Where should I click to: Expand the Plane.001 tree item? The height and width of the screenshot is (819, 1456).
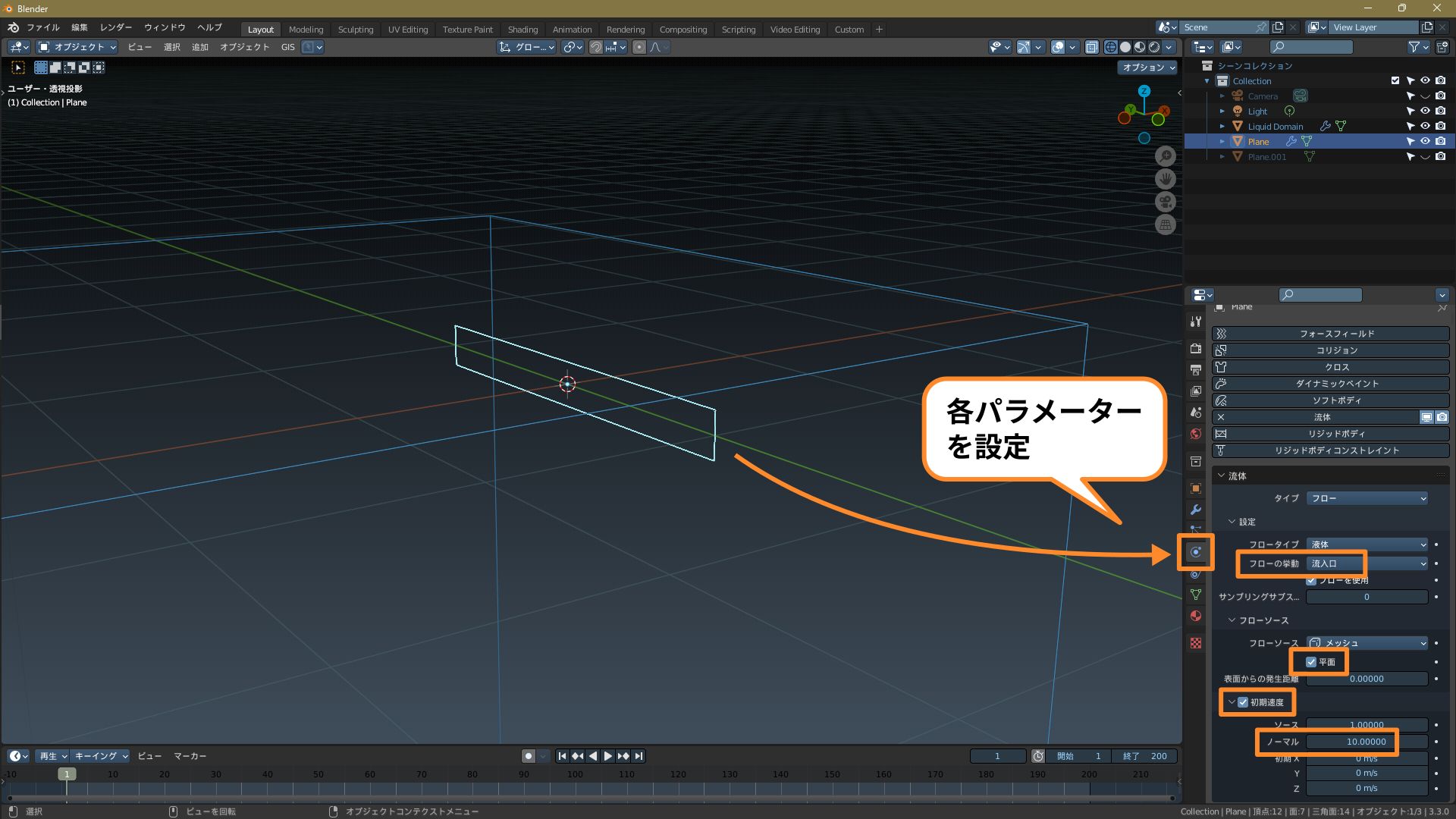(x=1222, y=157)
